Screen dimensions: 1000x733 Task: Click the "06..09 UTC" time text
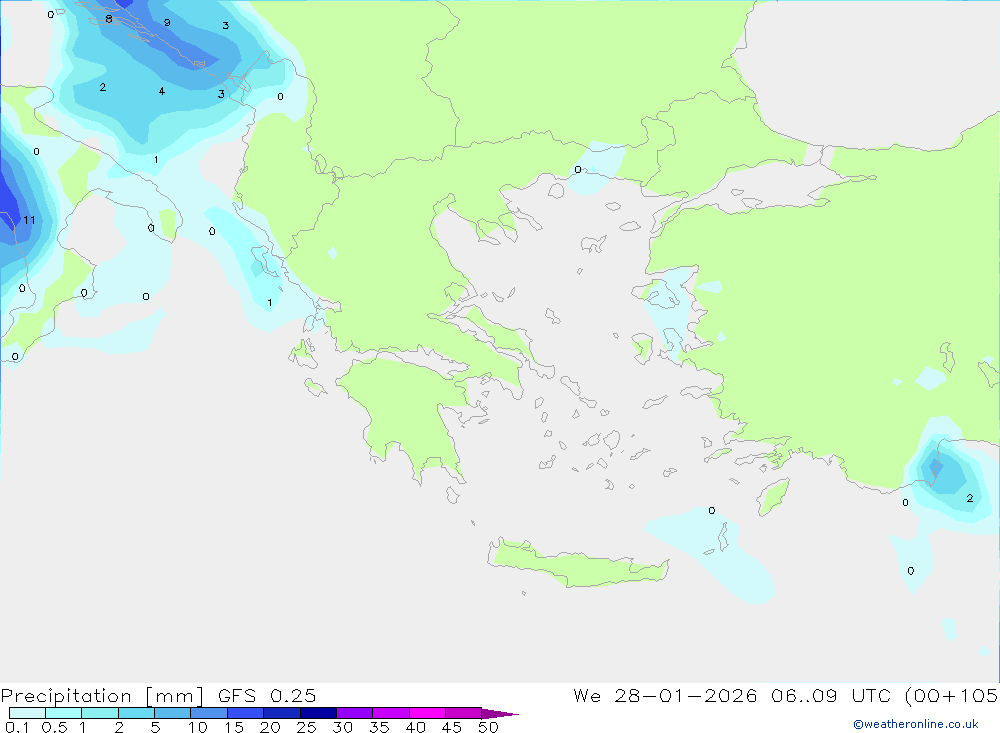pos(830,695)
